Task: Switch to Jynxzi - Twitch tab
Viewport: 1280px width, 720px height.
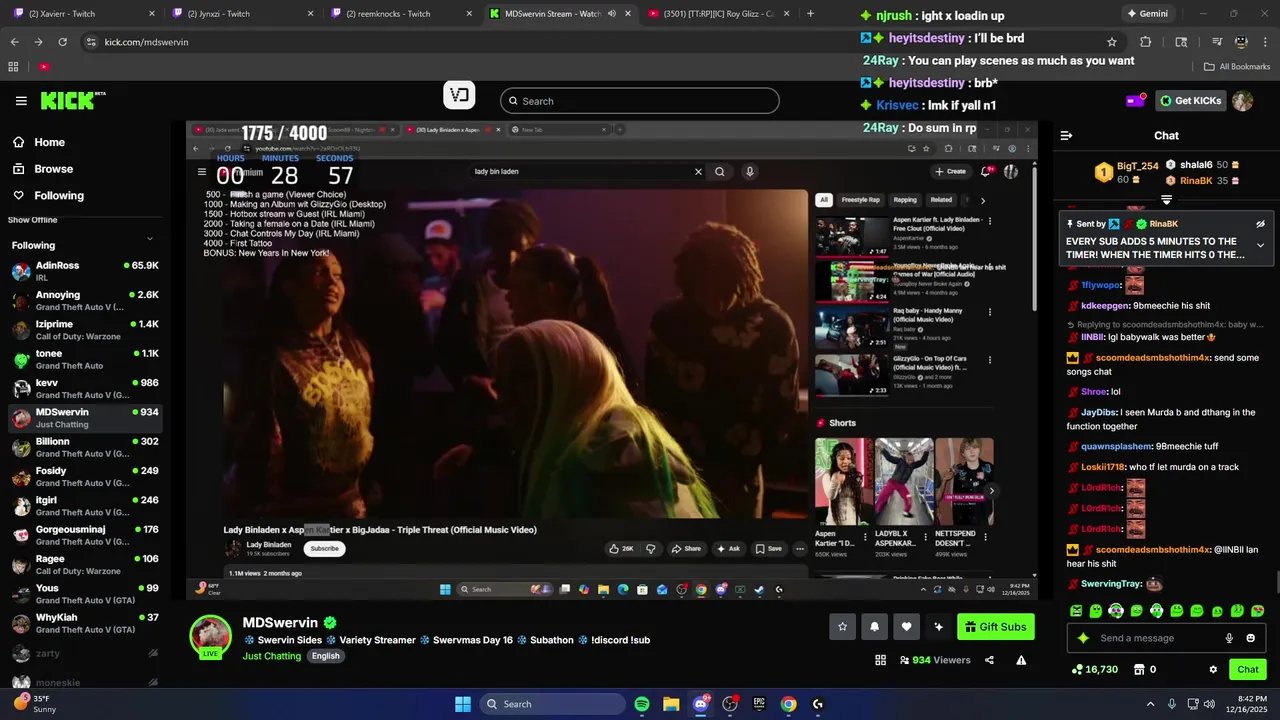Action: tap(240, 14)
